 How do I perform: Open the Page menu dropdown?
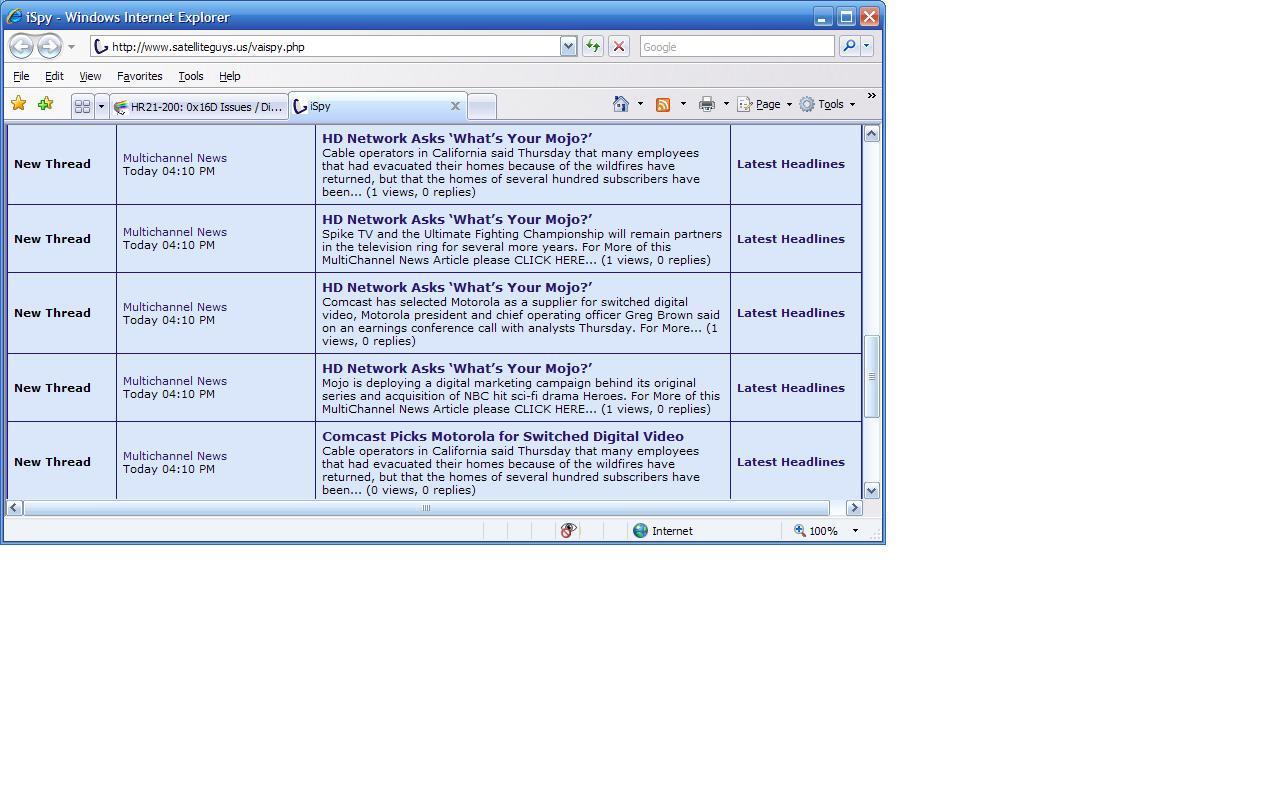765,104
